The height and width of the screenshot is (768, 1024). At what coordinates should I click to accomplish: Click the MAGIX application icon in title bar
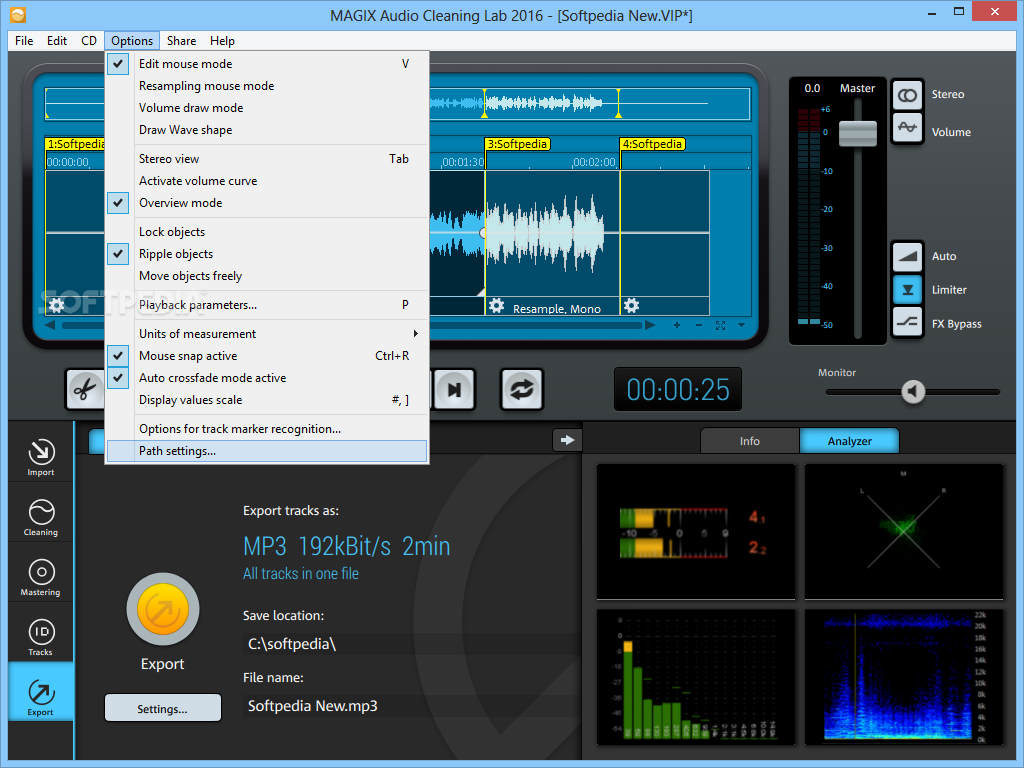(18, 14)
